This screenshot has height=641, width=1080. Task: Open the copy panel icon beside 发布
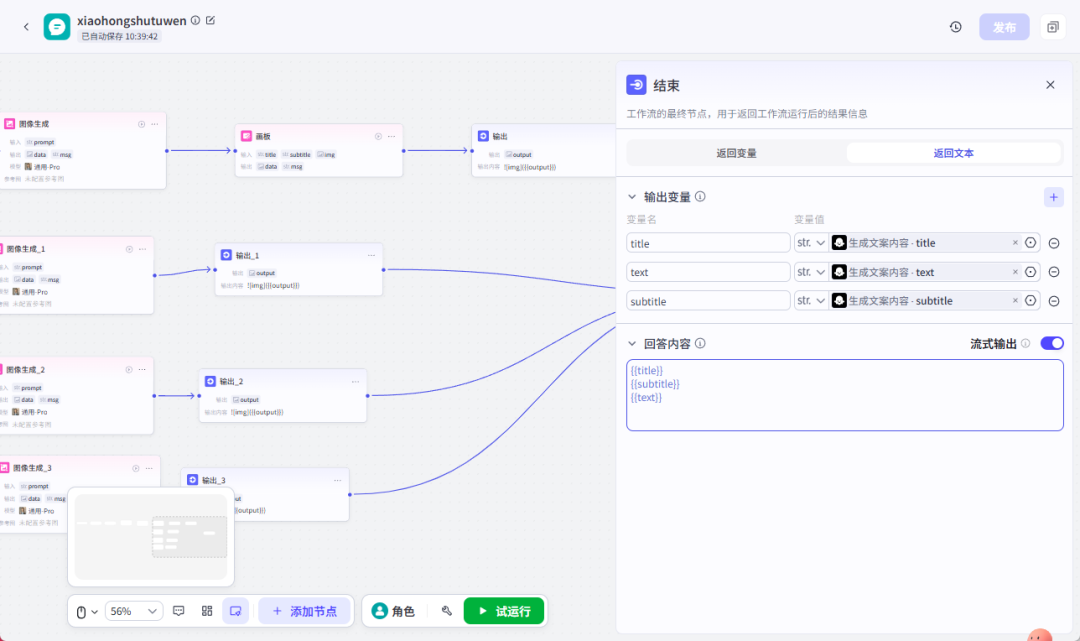(x=1052, y=27)
